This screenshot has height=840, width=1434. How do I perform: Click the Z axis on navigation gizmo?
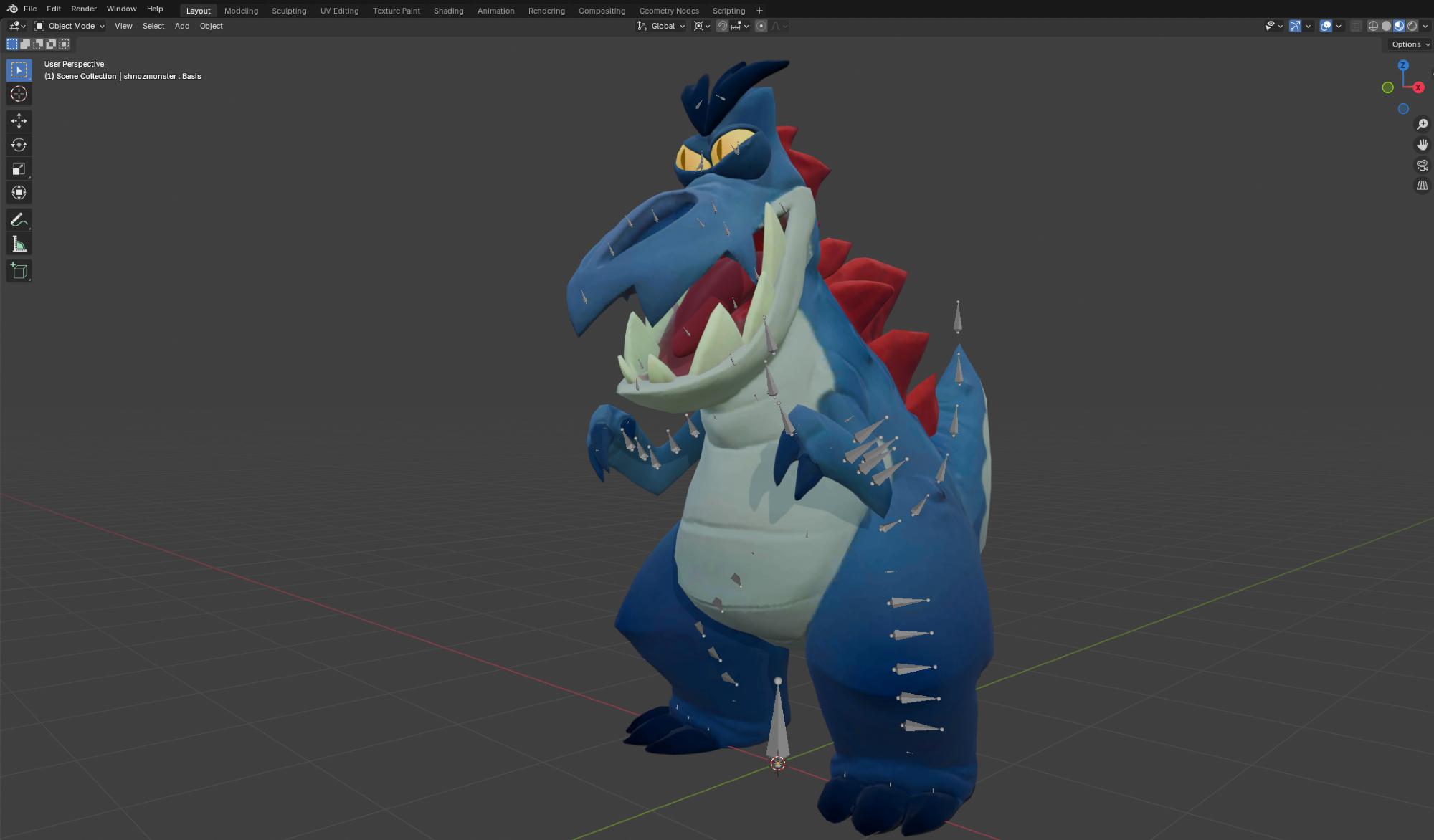coord(1403,65)
